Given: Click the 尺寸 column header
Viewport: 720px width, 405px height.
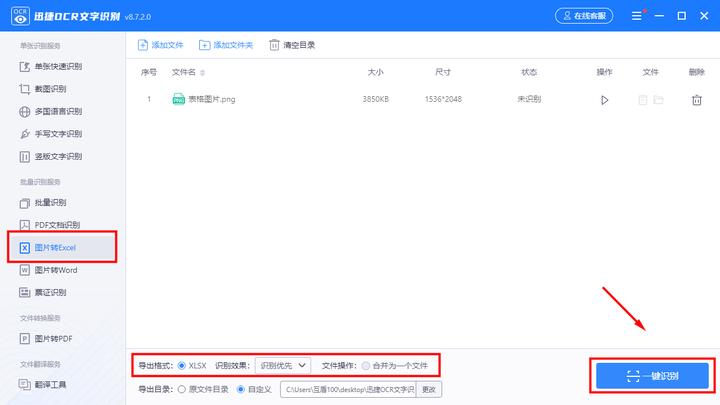Looking at the screenshot, I should 443,73.
